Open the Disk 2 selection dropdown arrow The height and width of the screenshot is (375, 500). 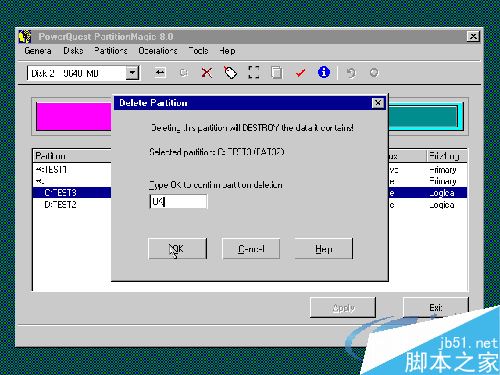point(132,73)
